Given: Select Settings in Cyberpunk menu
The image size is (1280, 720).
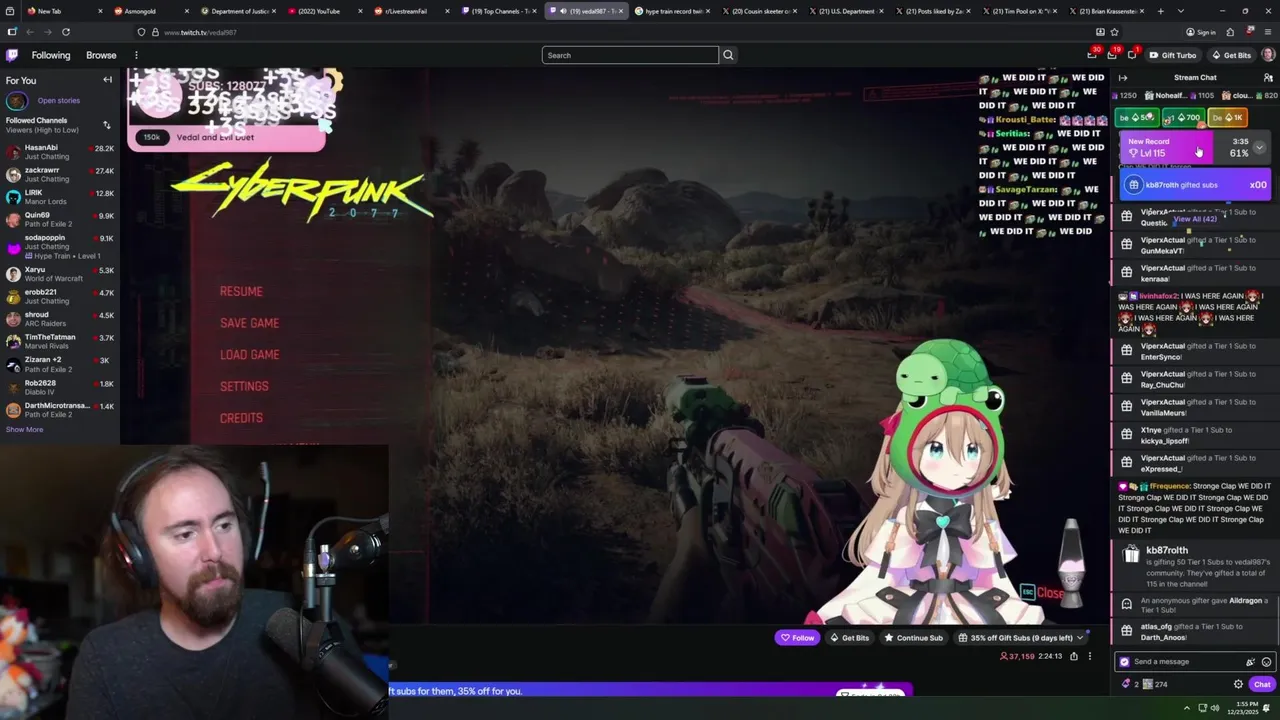Looking at the screenshot, I should click(244, 386).
